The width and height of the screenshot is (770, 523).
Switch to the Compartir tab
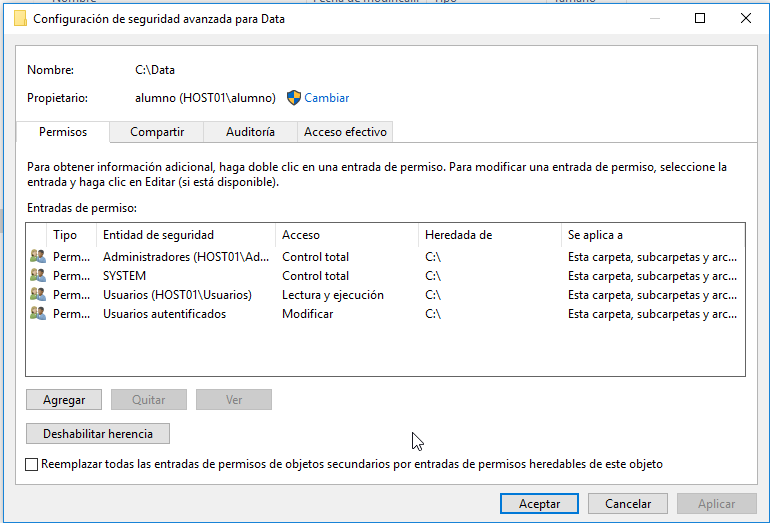156,132
